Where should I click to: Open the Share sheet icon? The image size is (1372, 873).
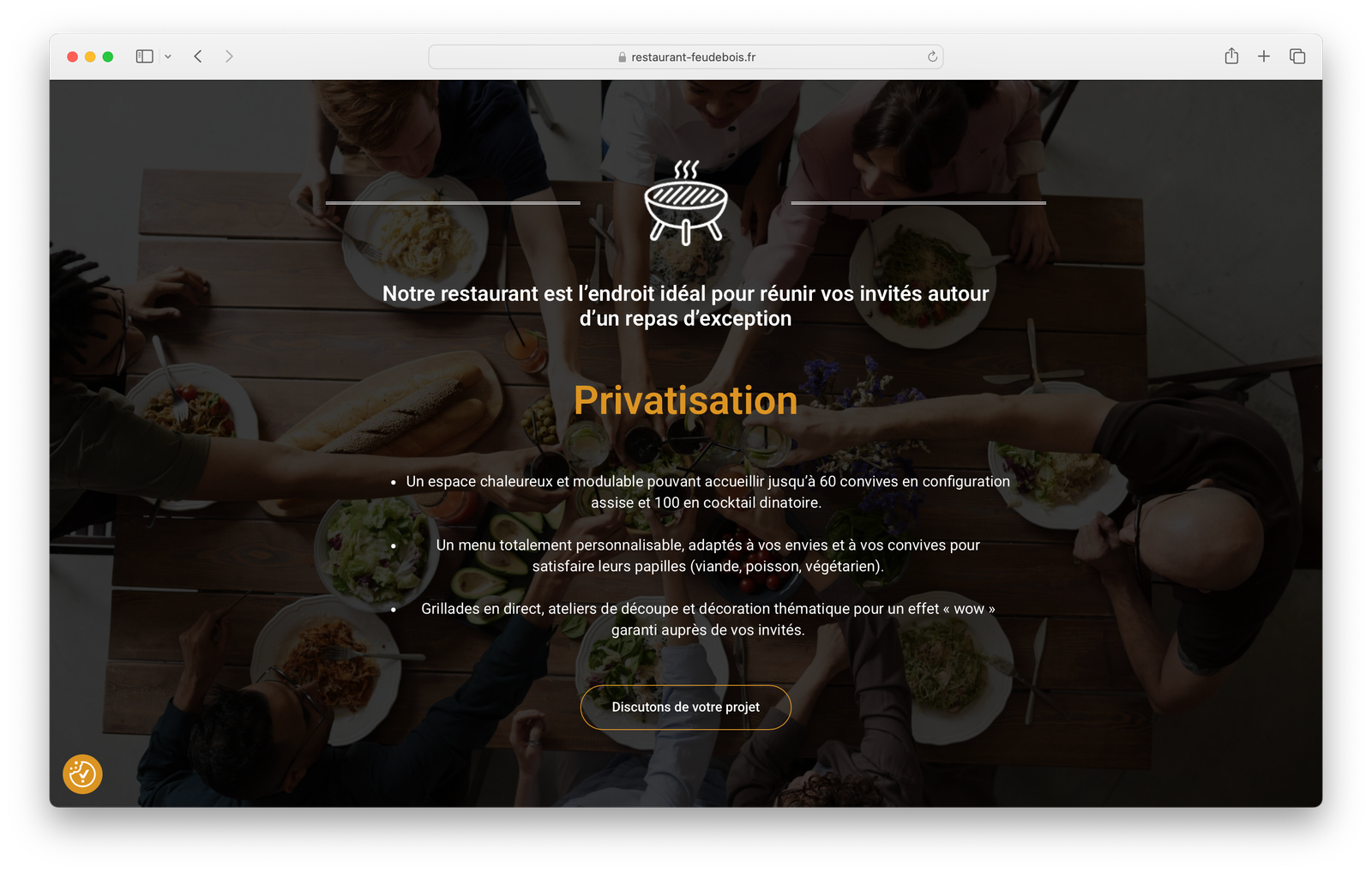pos(1231,57)
